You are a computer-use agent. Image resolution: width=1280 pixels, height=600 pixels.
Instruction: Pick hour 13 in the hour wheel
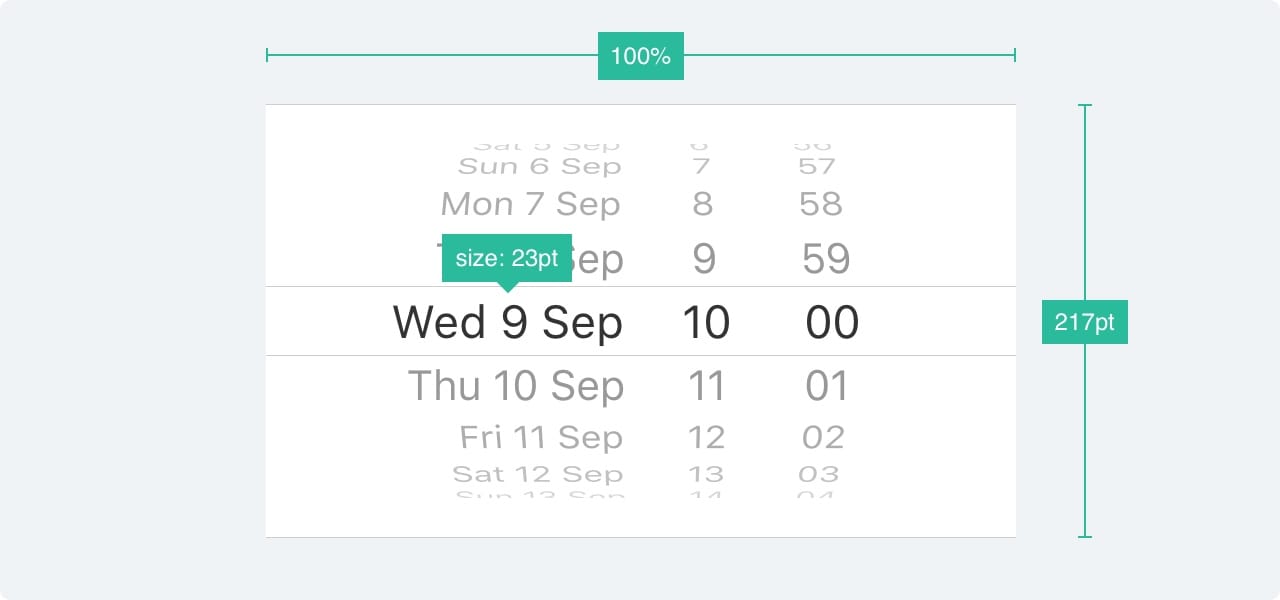pyautogui.click(x=706, y=473)
